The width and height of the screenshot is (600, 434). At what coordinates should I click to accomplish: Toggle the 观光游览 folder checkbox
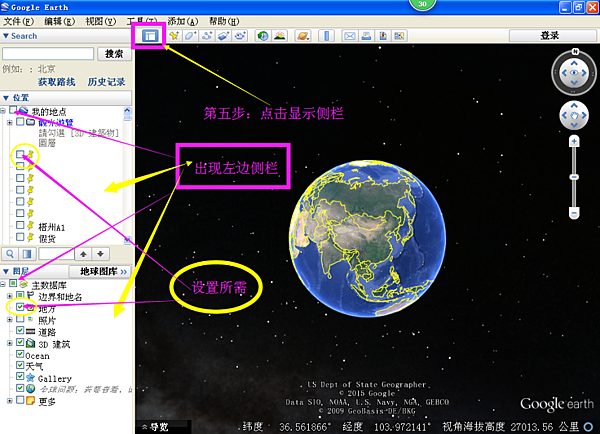pyautogui.click(x=20, y=121)
